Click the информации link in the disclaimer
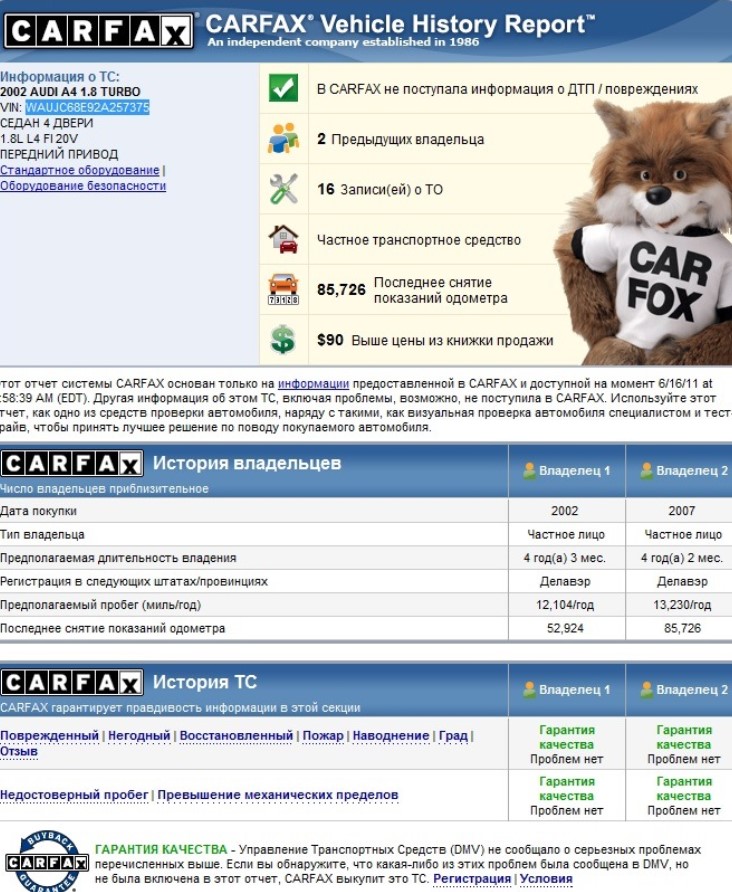Image resolution: width=732 pixels, height=892 pixels. coord(313,383)
